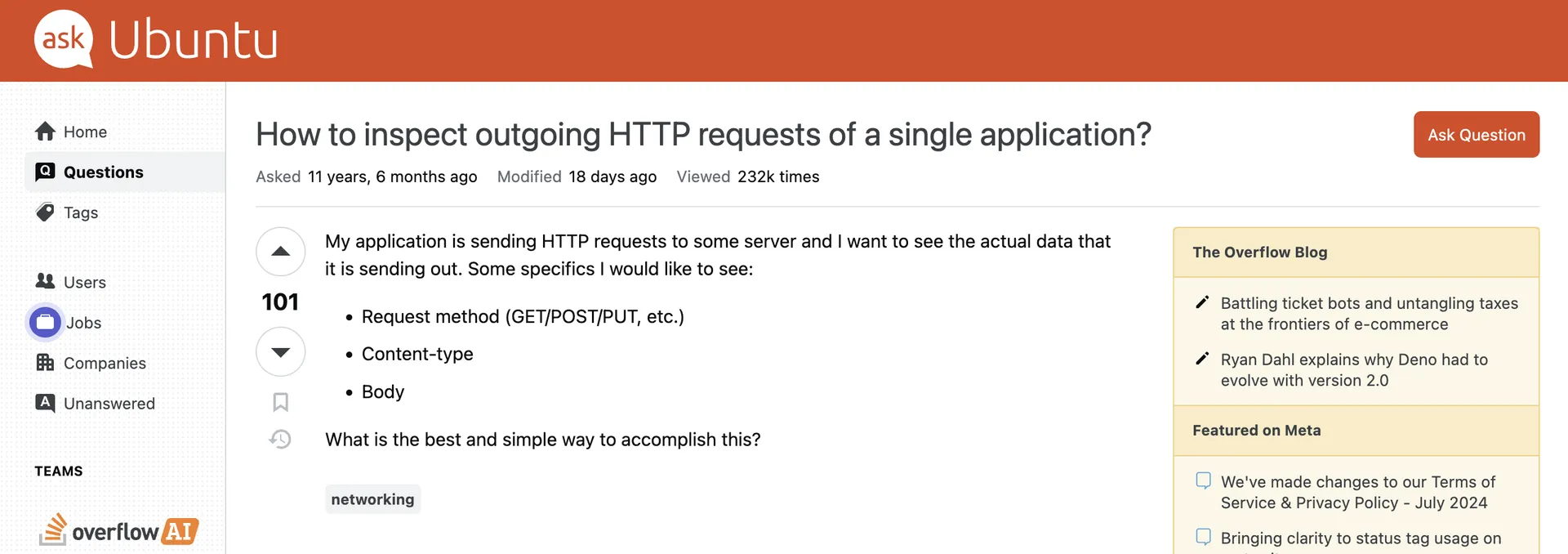
Task: Bookmark this question
Action: pyautogui.click(x=280, y=402)
